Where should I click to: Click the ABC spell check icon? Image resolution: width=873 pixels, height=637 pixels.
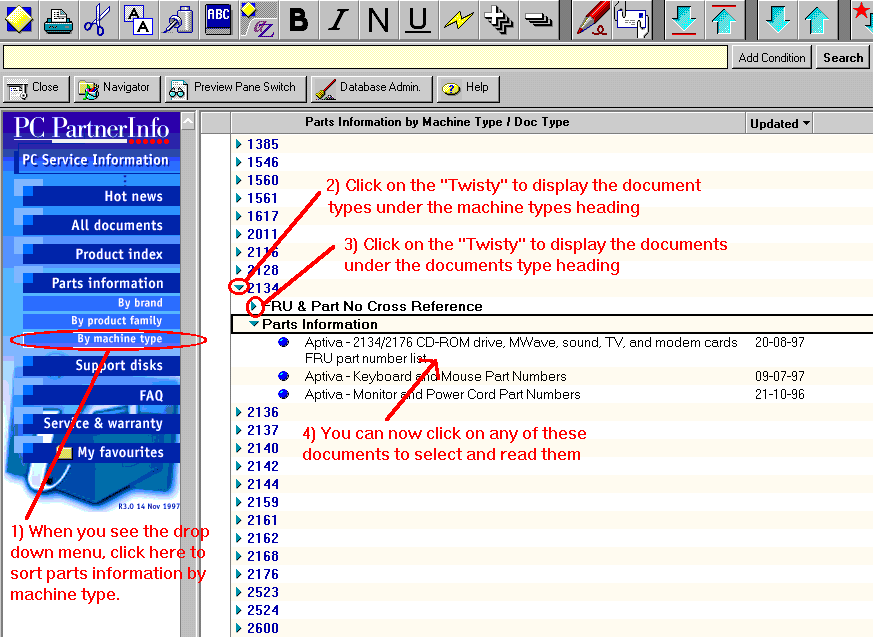click(217, 18)
